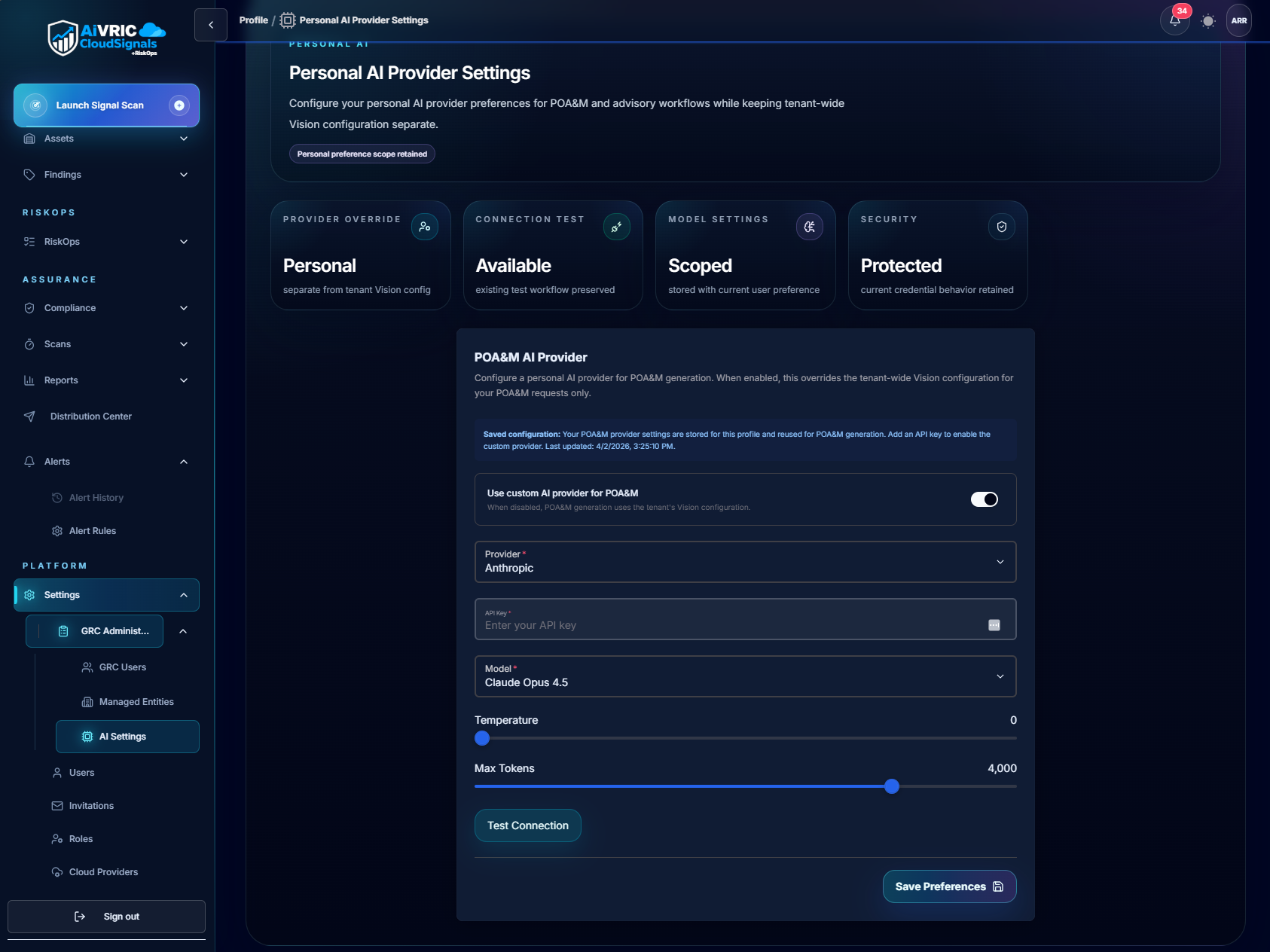Click the API key field options icon

click(x=994, y=625)
